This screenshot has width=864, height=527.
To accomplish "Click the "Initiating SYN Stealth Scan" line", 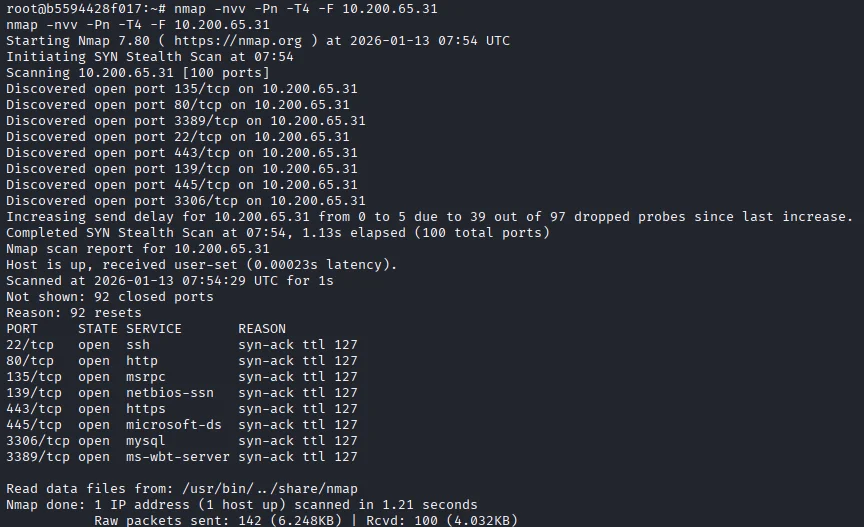I will click(x=150, y=57).
